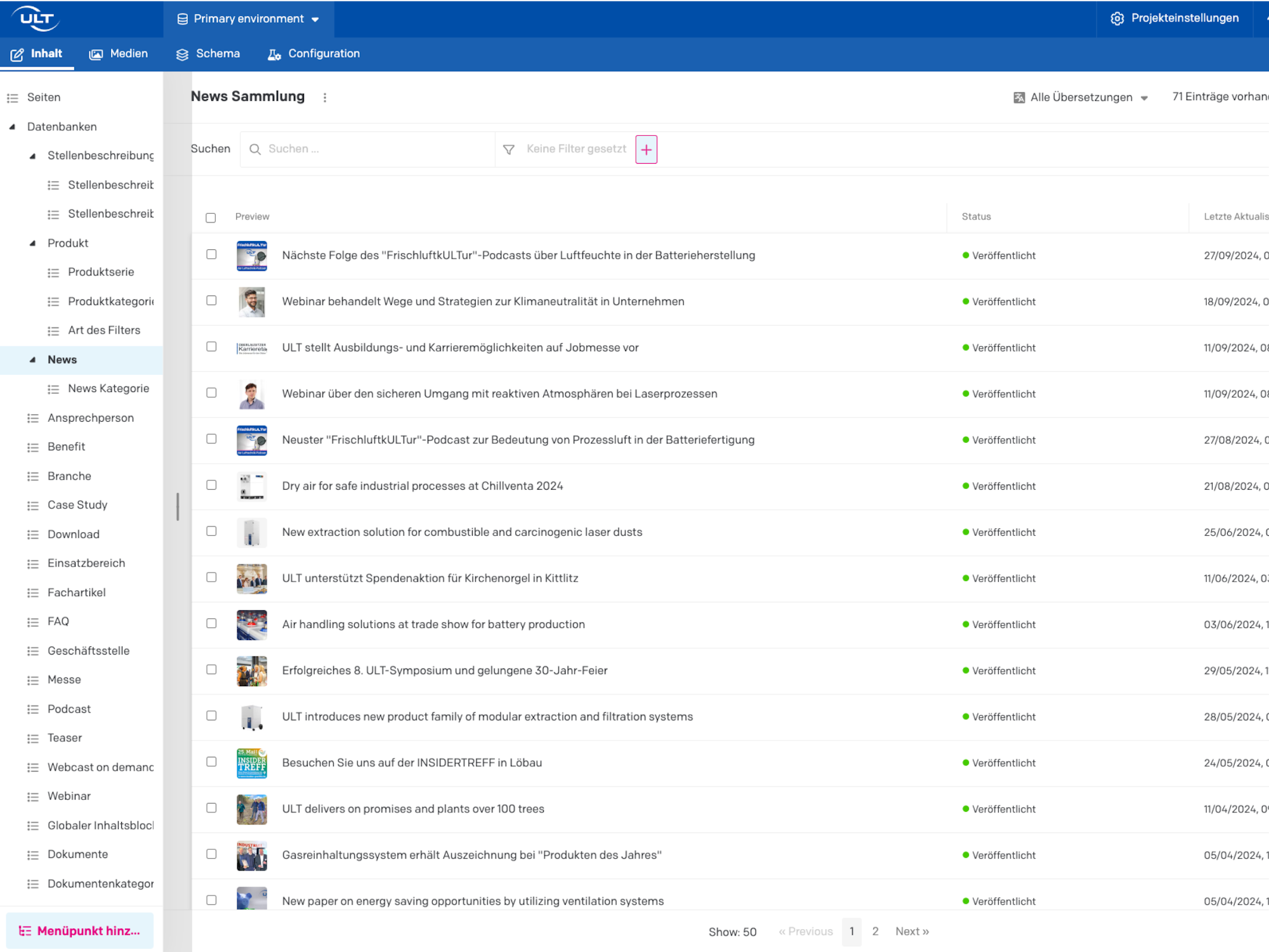Click the ULT logo icon
1269x952 pixels.
point(36,18)
